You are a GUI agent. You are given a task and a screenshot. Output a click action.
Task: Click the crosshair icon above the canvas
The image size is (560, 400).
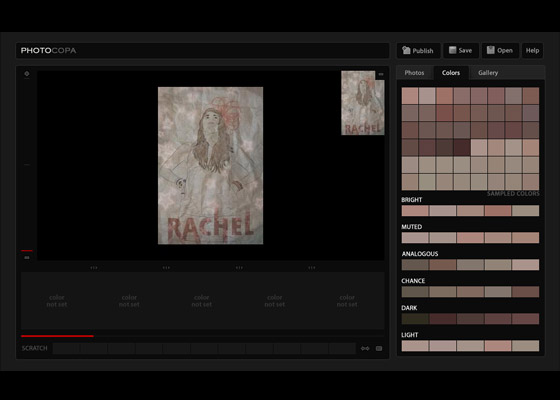(x=27, y=74)
